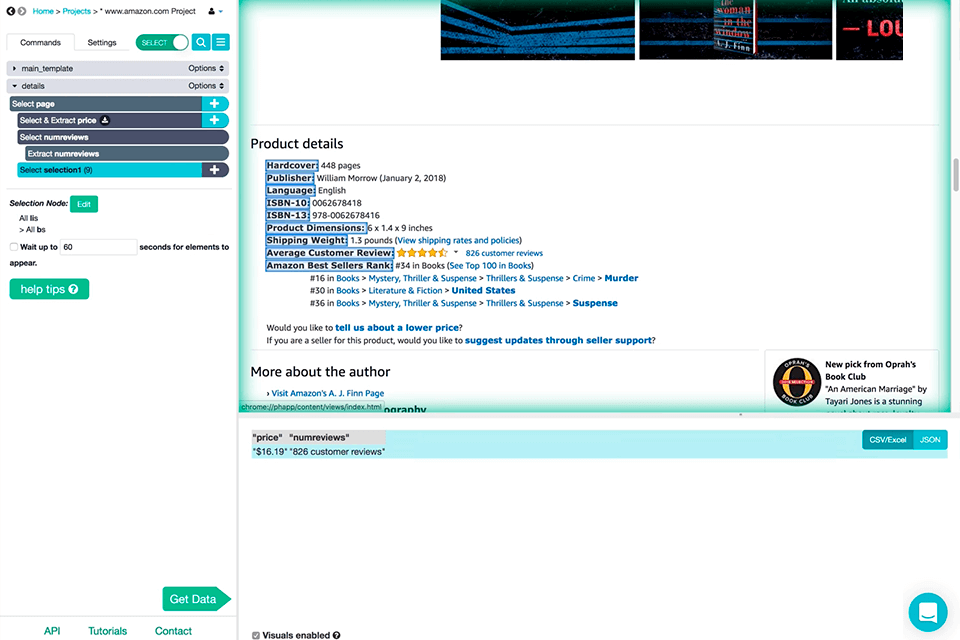Add a command with plus on Select page

coord(215,104)
